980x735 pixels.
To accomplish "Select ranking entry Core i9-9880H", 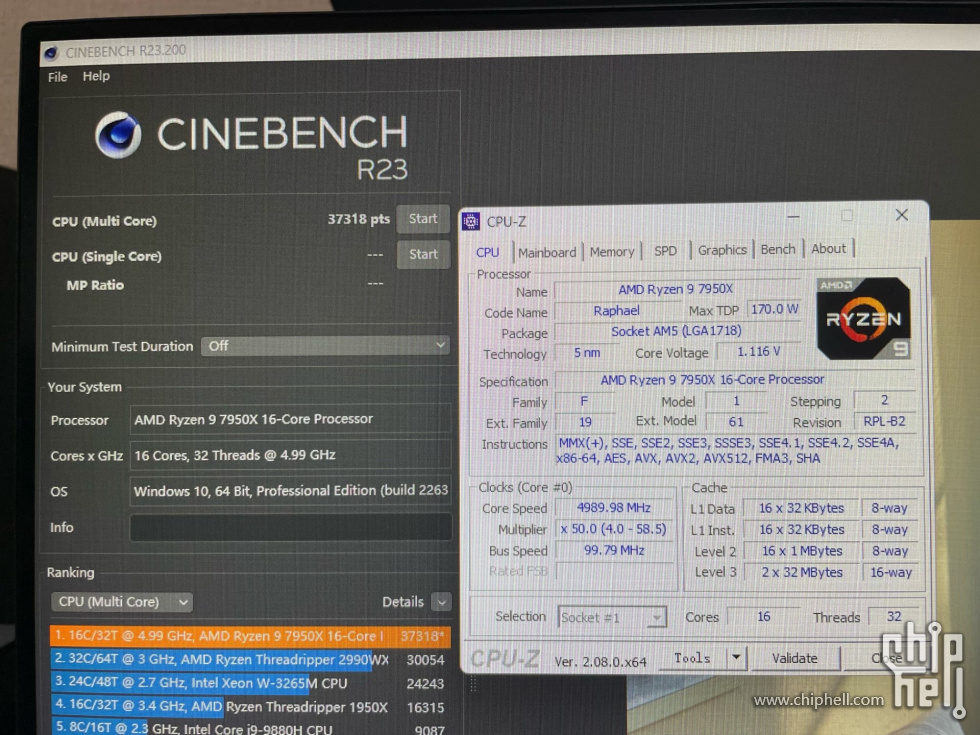I will (250, 728).
